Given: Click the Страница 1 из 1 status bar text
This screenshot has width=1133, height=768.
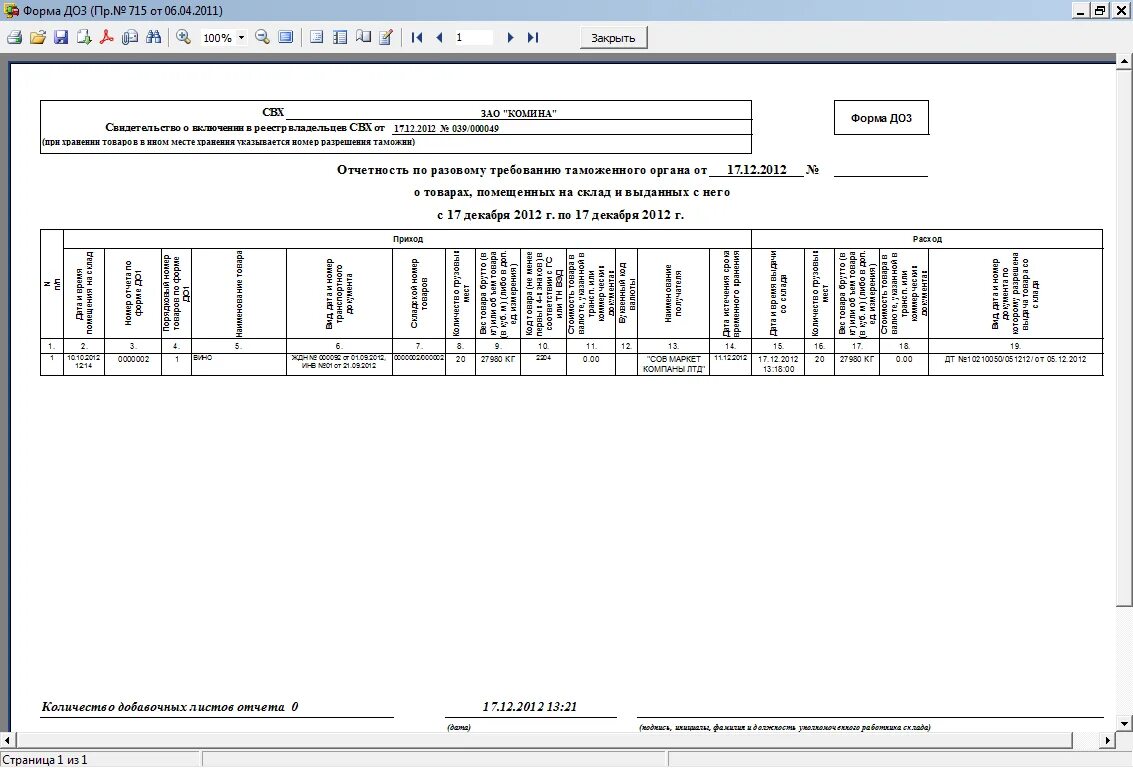Looking at the screenshot, I should coord(44,759).
